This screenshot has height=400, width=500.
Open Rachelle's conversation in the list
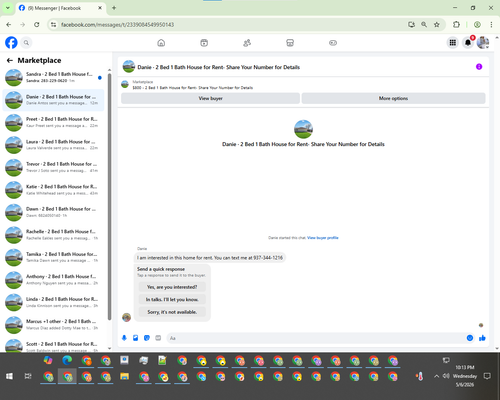click(53, 235)
